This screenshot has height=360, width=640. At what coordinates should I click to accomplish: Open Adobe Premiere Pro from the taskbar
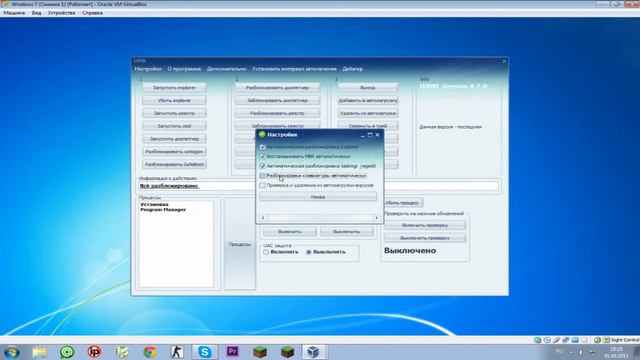[x=232, y=352]
